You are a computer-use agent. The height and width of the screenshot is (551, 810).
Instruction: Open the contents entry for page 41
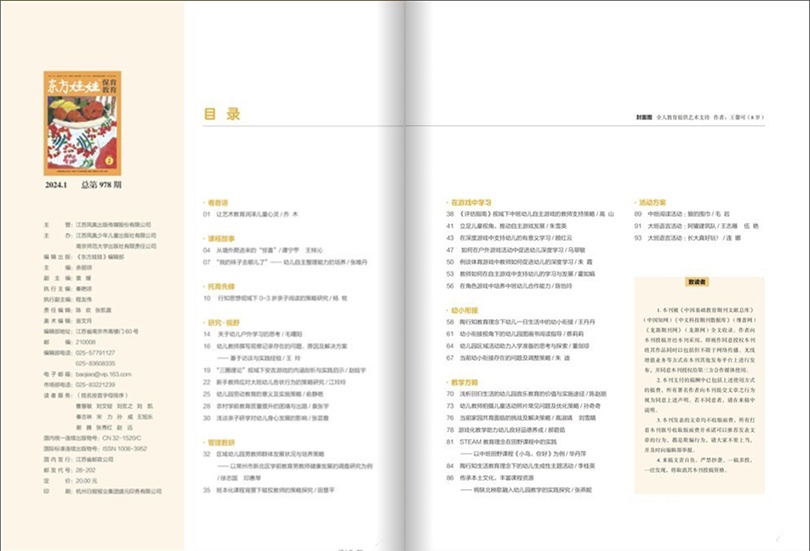(x=506, y=226)
